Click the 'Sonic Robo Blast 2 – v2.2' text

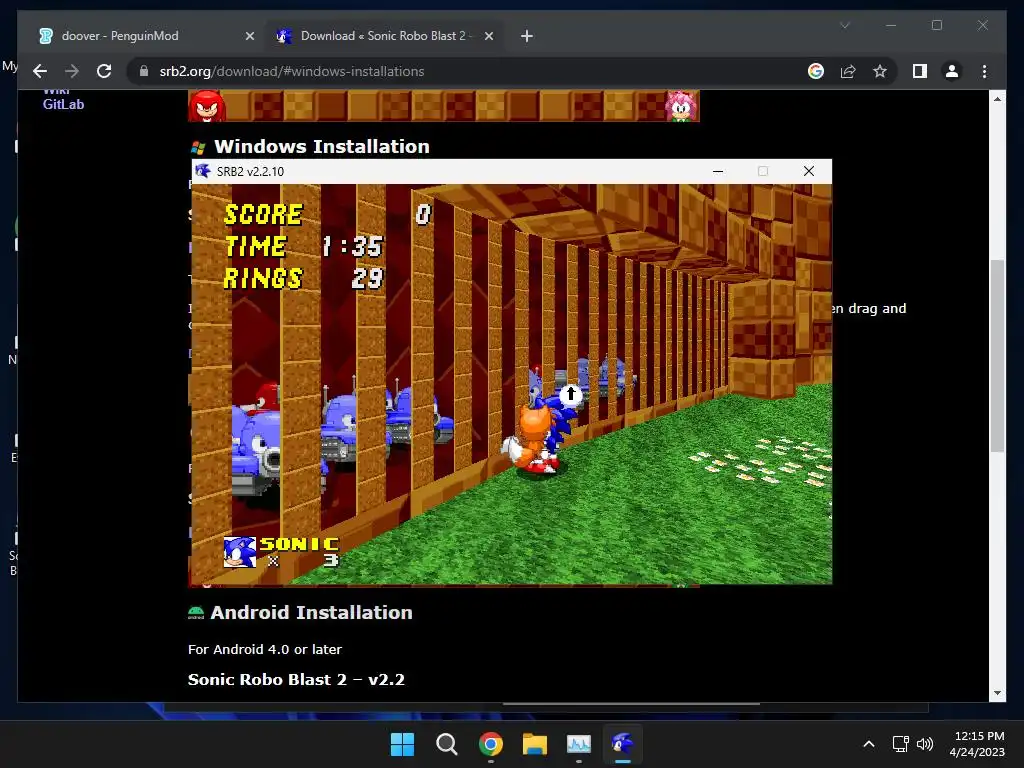(296, 679)
